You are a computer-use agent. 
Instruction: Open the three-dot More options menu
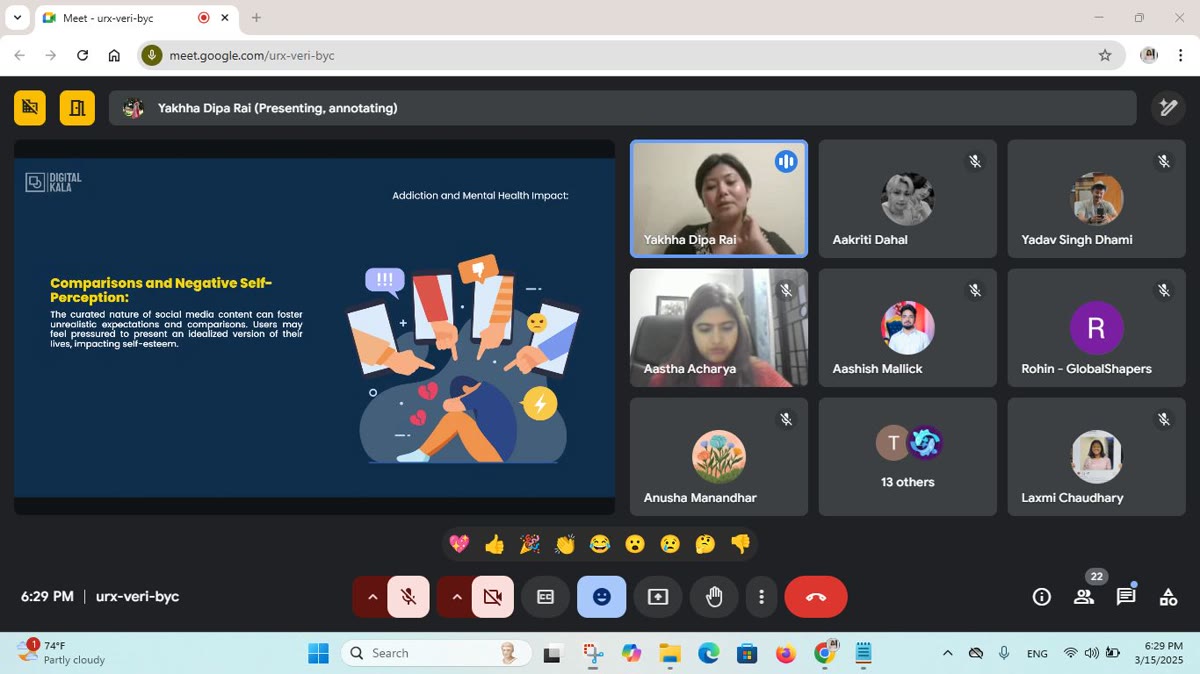click(762, 597)
